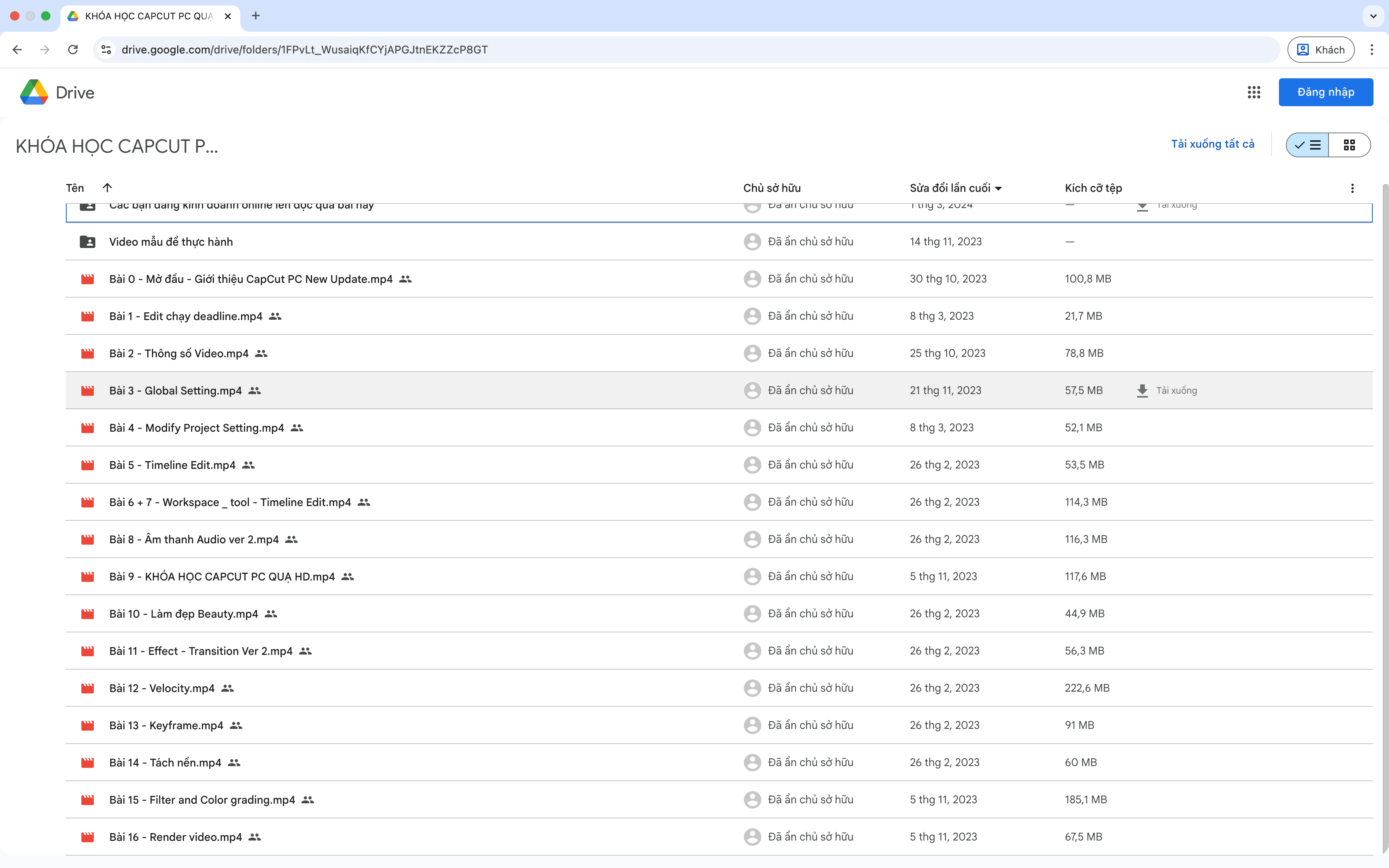Open the Sửa đổi lần cuối sort dropdown

(998, 188)
